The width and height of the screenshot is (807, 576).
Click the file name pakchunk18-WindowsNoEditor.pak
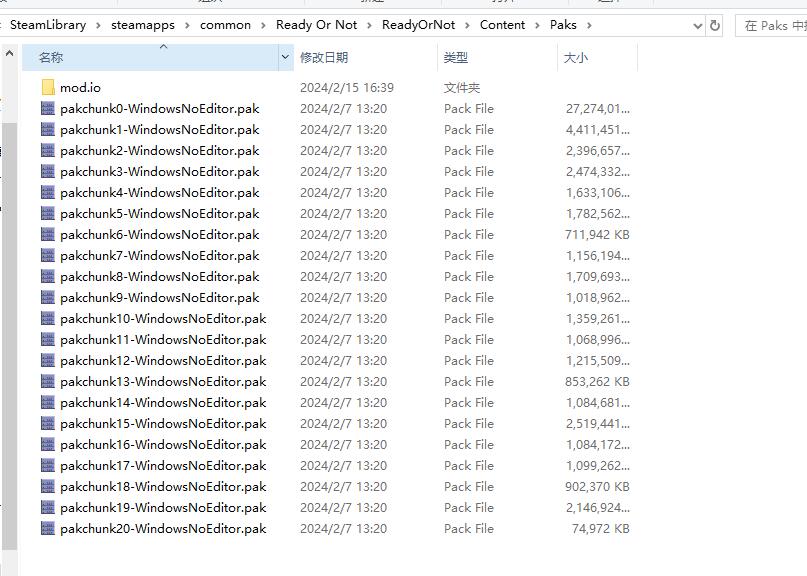pos(163,486)
